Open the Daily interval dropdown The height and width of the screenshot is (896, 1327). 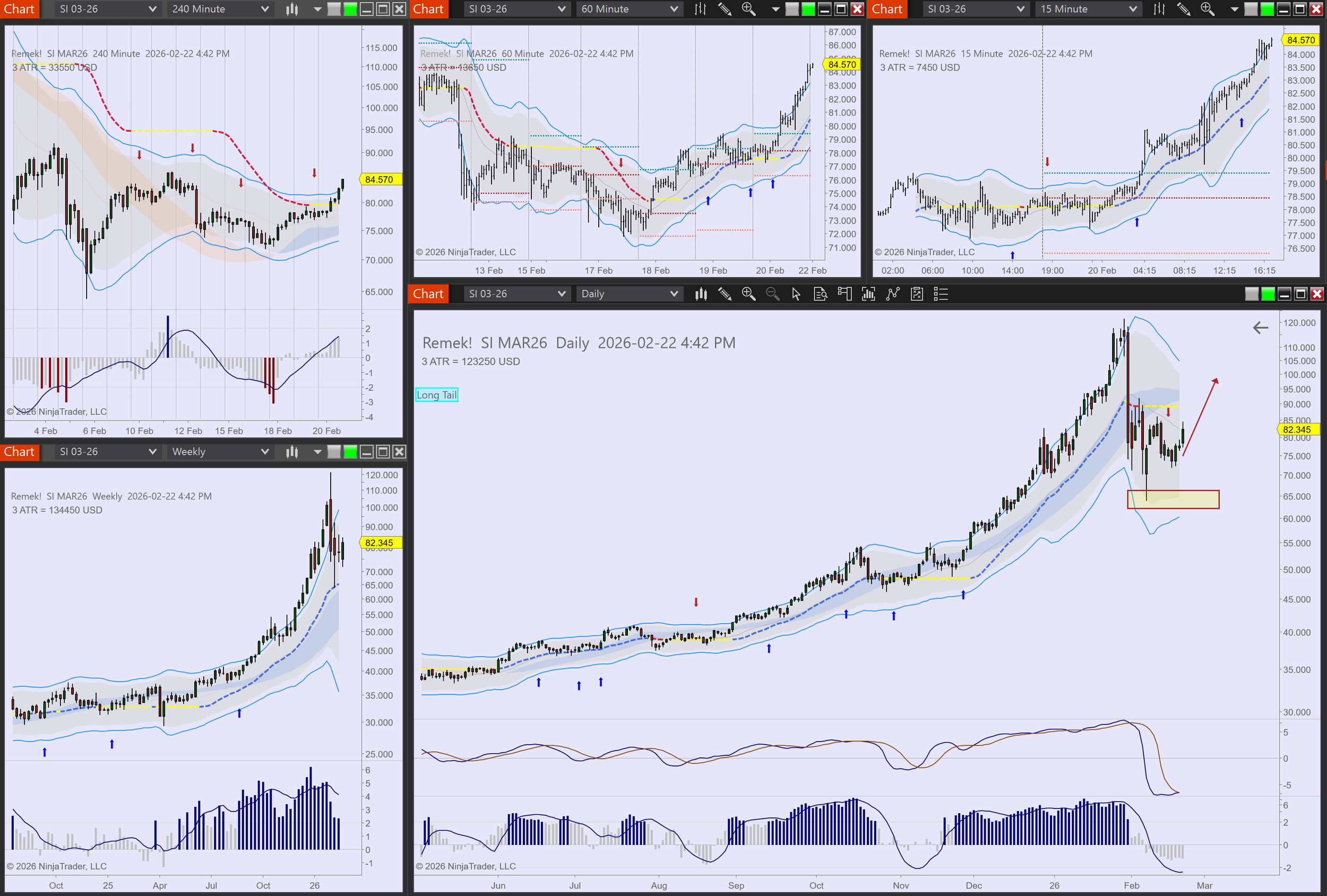pyautogui.click(x=628, y=294)
